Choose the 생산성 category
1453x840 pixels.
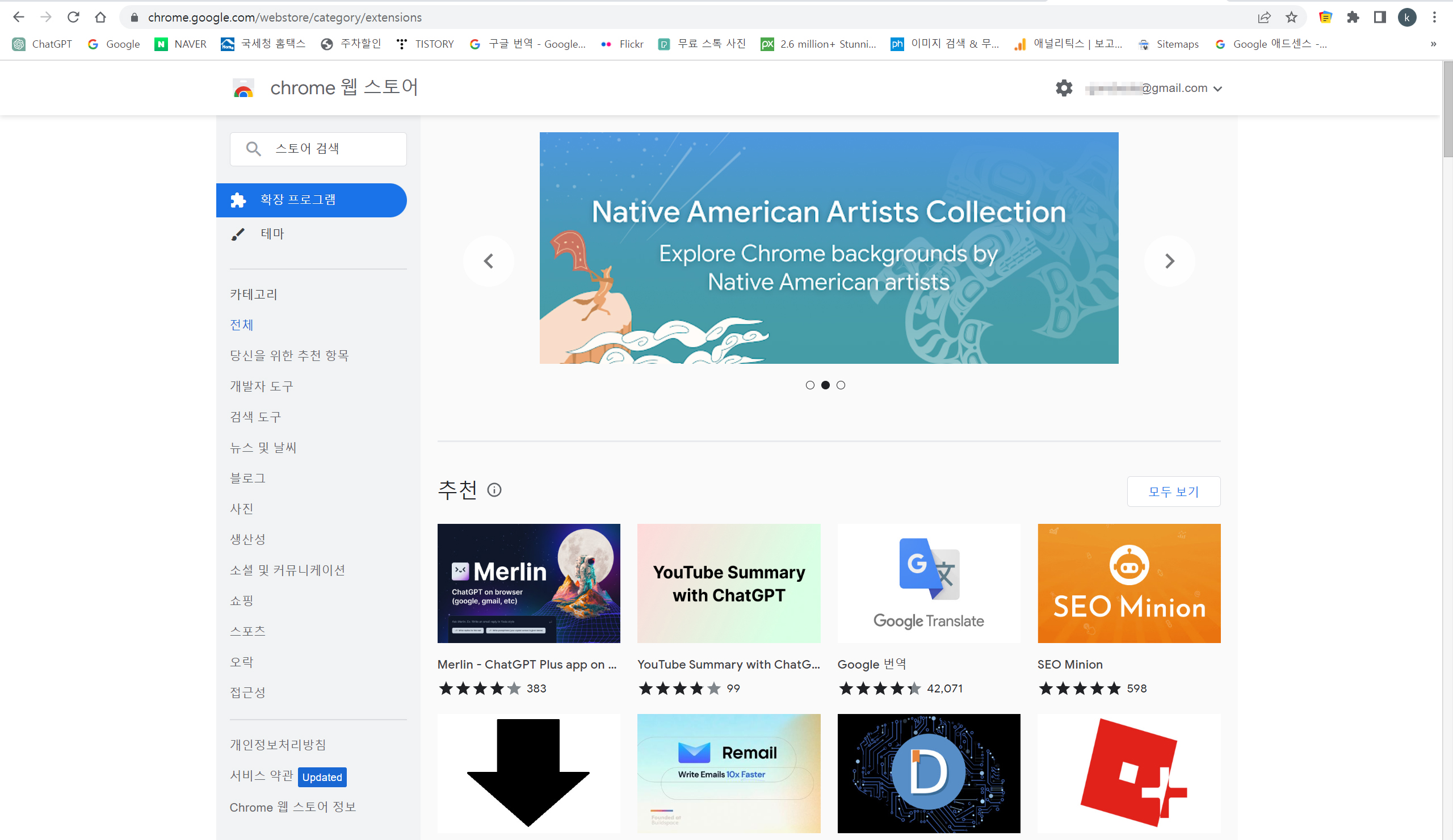[x=248, y=539]
